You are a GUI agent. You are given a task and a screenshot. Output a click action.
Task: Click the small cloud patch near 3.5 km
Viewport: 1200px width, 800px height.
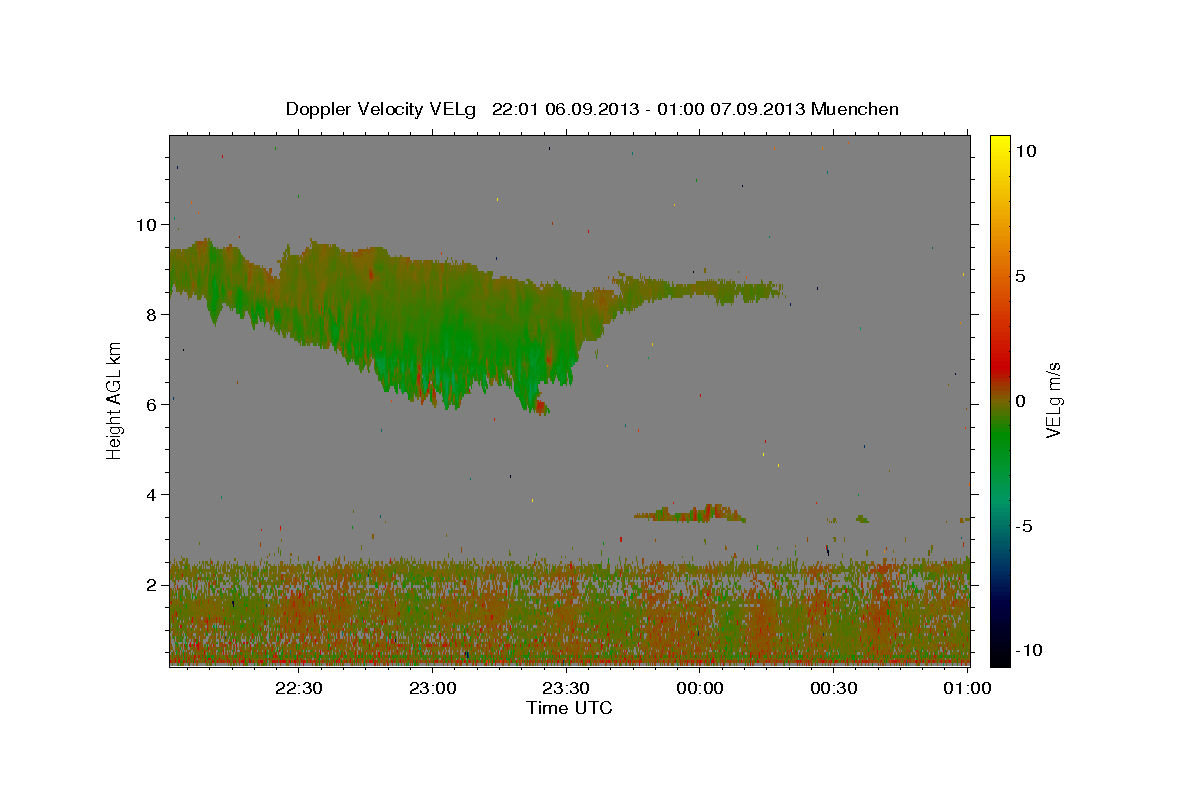pos(690,514)
